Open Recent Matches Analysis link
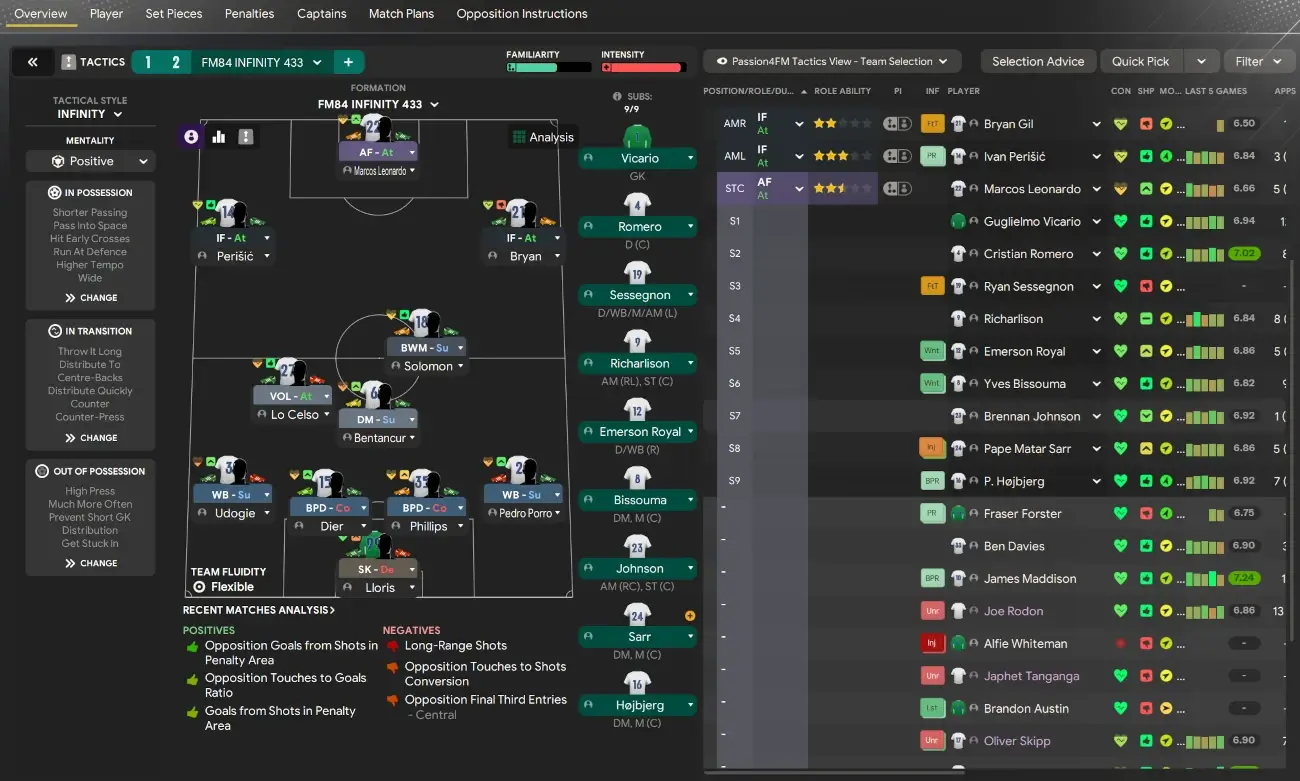The width and height of the screenshot is (1300, 781). pyautogui.click(x=258, y=610)
